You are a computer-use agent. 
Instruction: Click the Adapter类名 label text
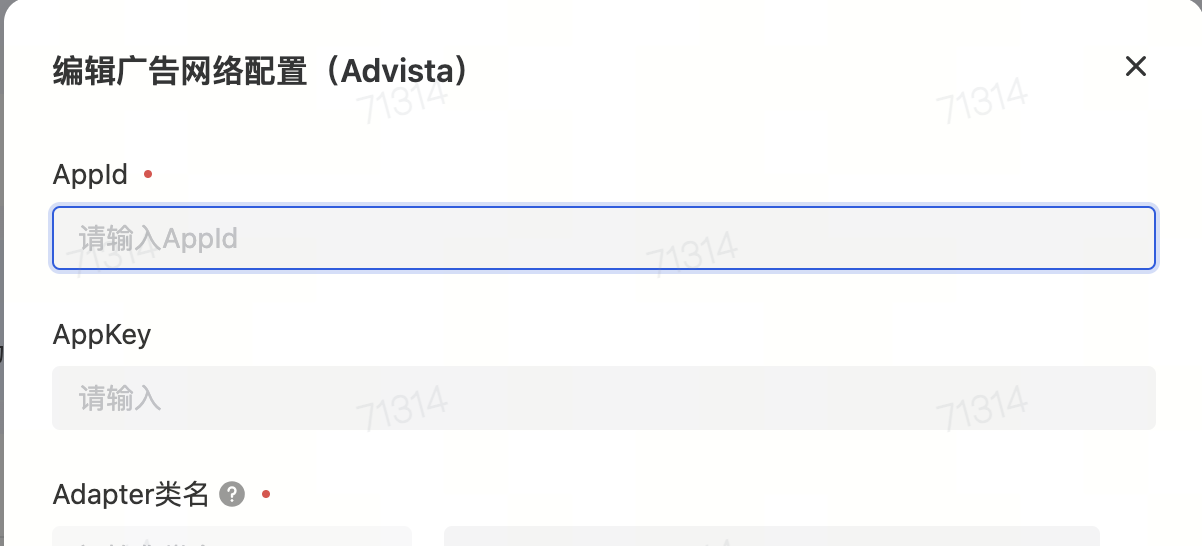130,494
